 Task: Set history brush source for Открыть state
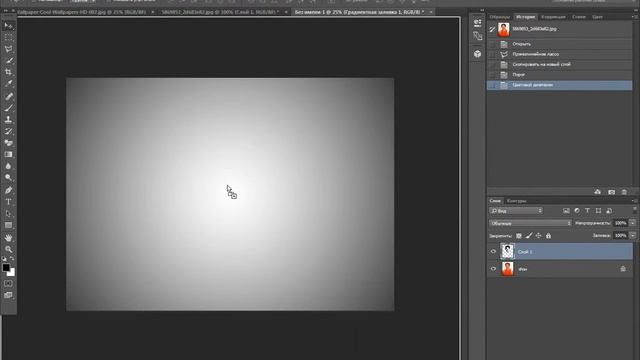pyautogui.click(x=493, y=44)
